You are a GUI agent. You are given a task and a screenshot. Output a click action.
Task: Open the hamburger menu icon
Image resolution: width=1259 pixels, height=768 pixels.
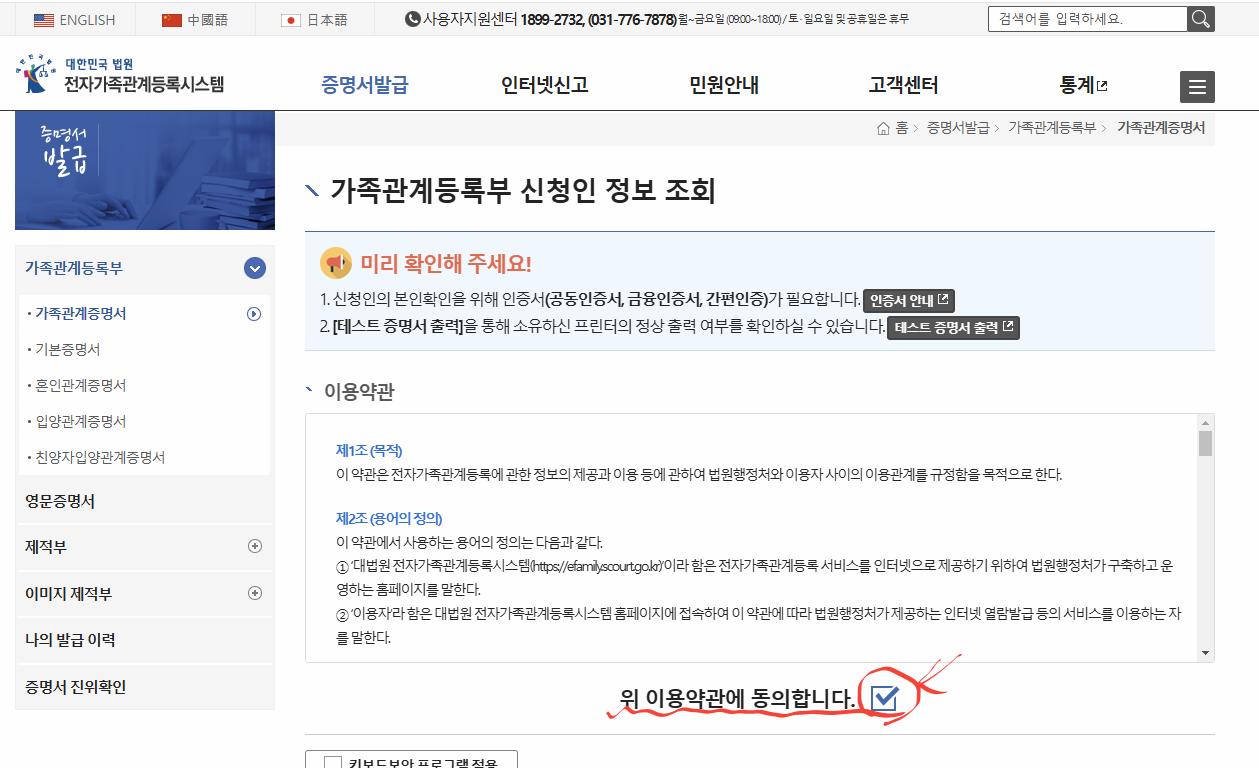(1197, 87)
